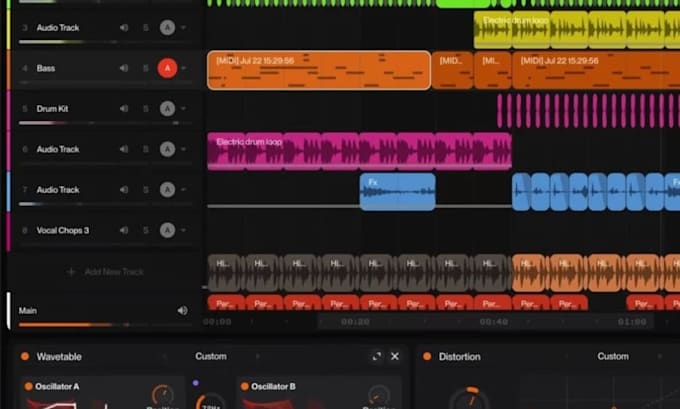Solo track 7 Audio Track
Screen dimensions: 680x409
[x=146, y=190]
